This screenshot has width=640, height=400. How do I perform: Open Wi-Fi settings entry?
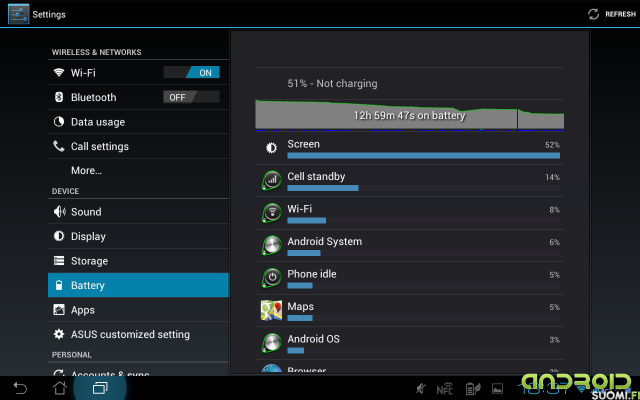pos(138,73)
